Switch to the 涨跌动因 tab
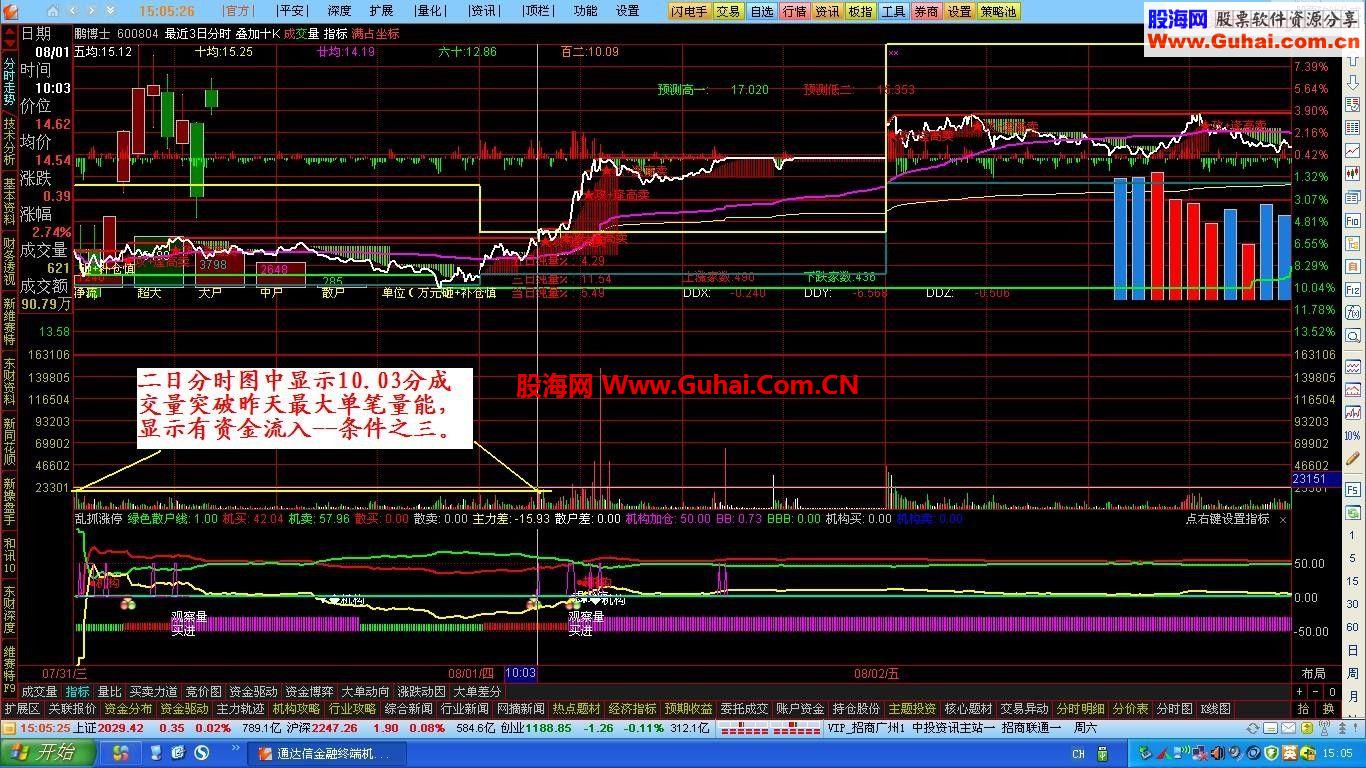Screen dimensions: 1366x768 point(421,691)
